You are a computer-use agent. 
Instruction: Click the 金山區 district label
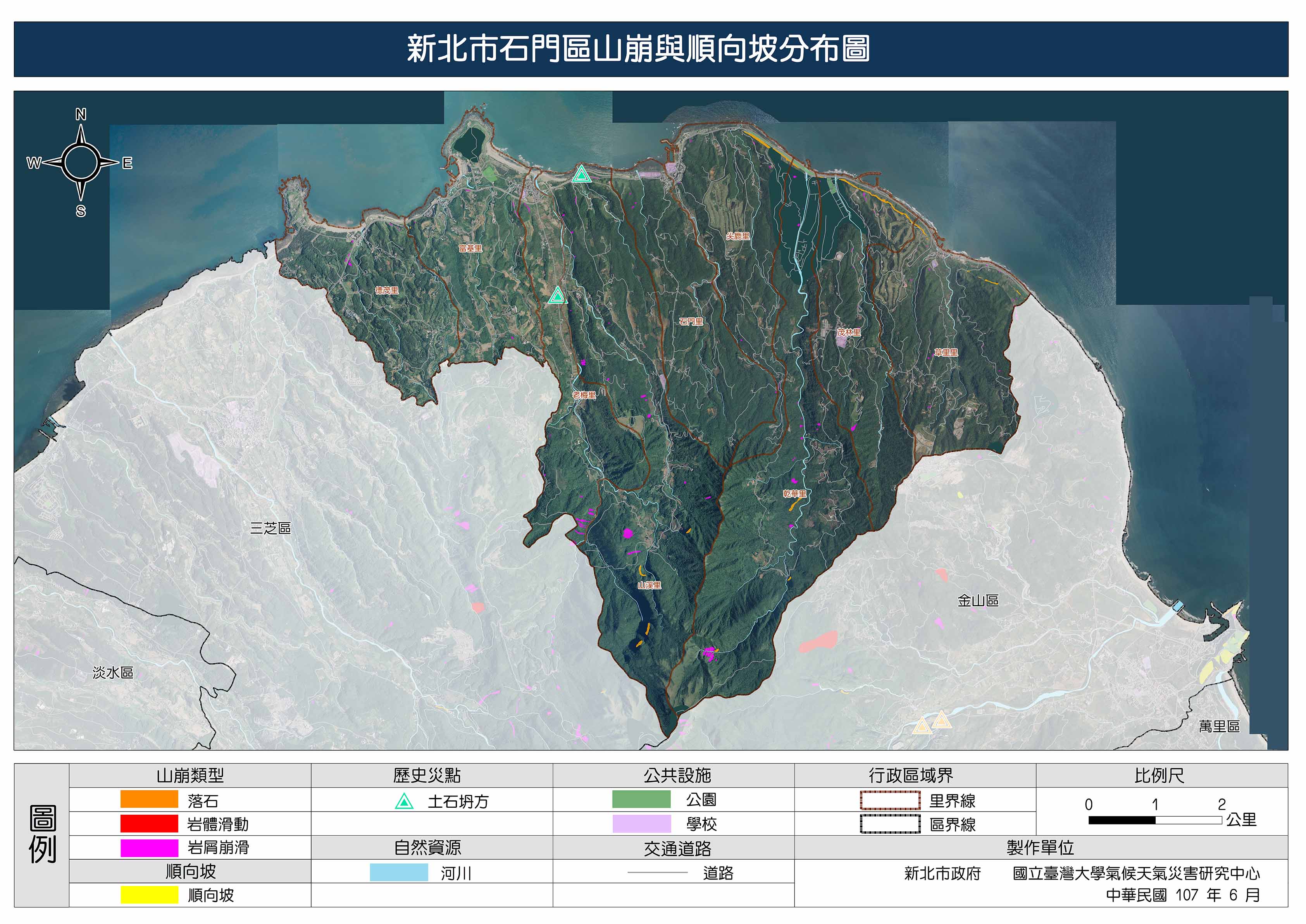[978, 600]
